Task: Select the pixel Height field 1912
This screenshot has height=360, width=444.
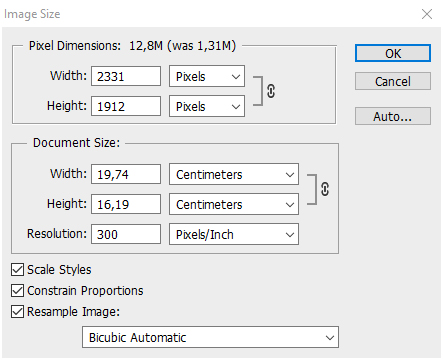Action: (x=126, y=106)
